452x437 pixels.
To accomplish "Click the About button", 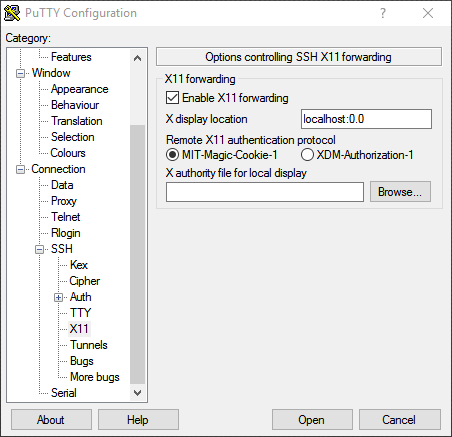I will pos(51,420).
